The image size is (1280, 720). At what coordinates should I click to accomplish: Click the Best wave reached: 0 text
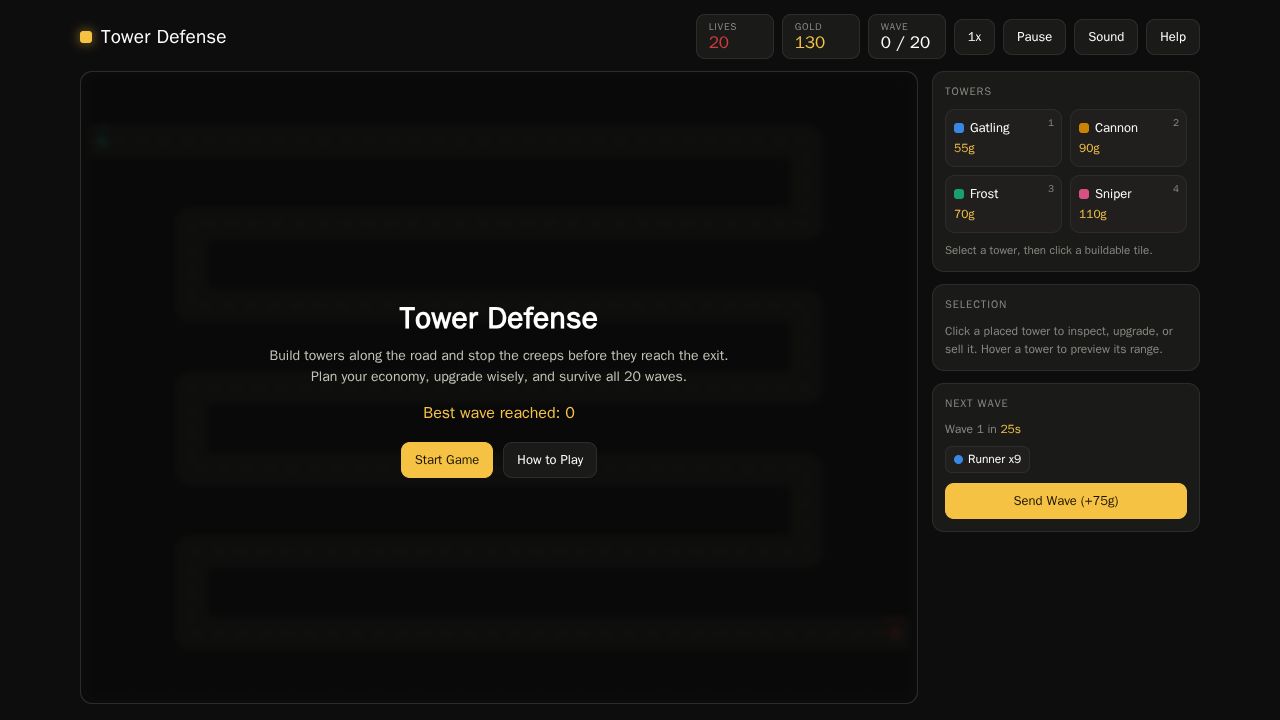click(499, 413)
